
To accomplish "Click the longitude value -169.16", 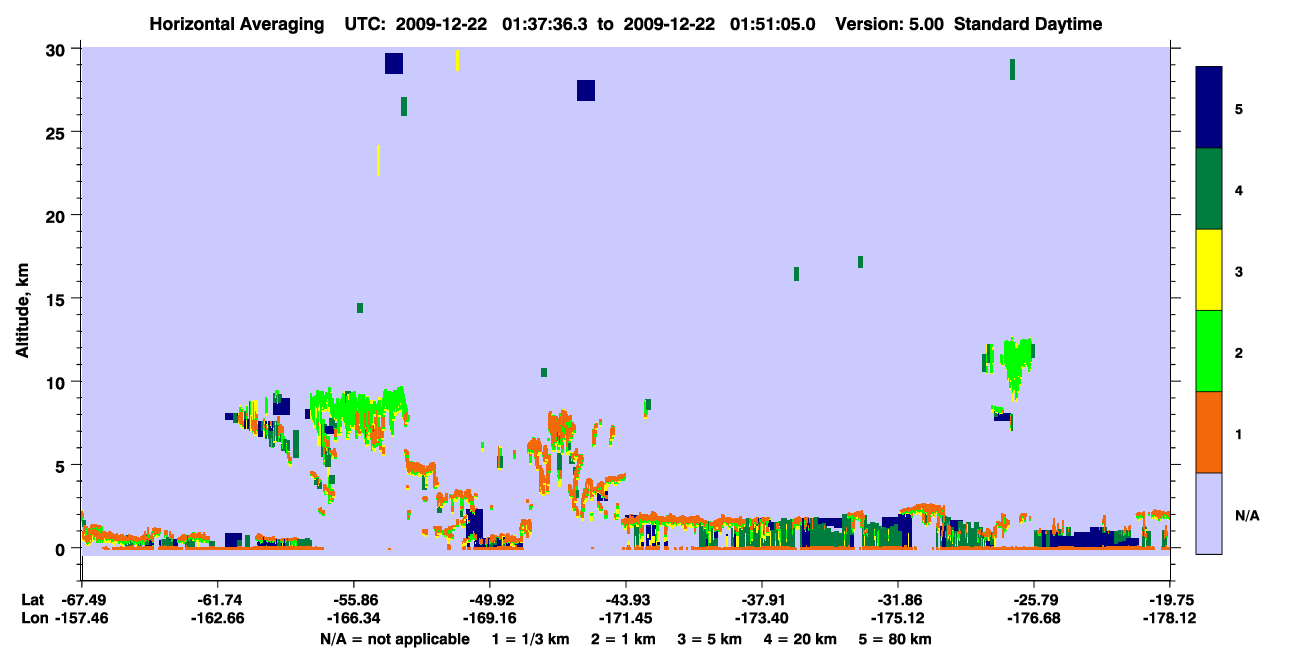I will point(490,618).
